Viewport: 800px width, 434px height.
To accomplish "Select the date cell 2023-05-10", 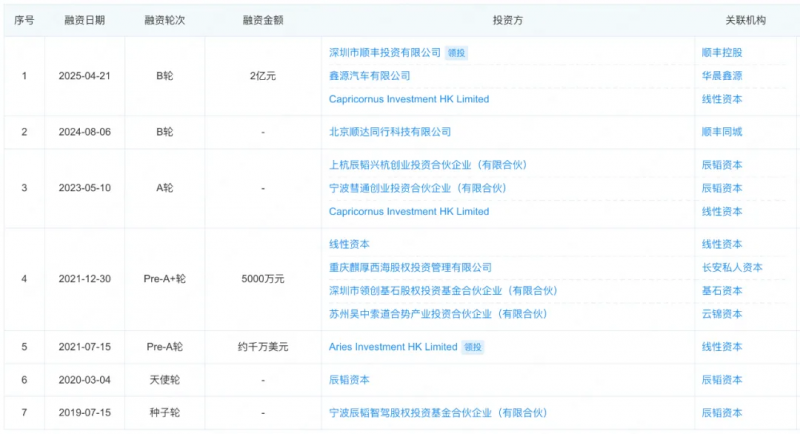I will 85,188.
